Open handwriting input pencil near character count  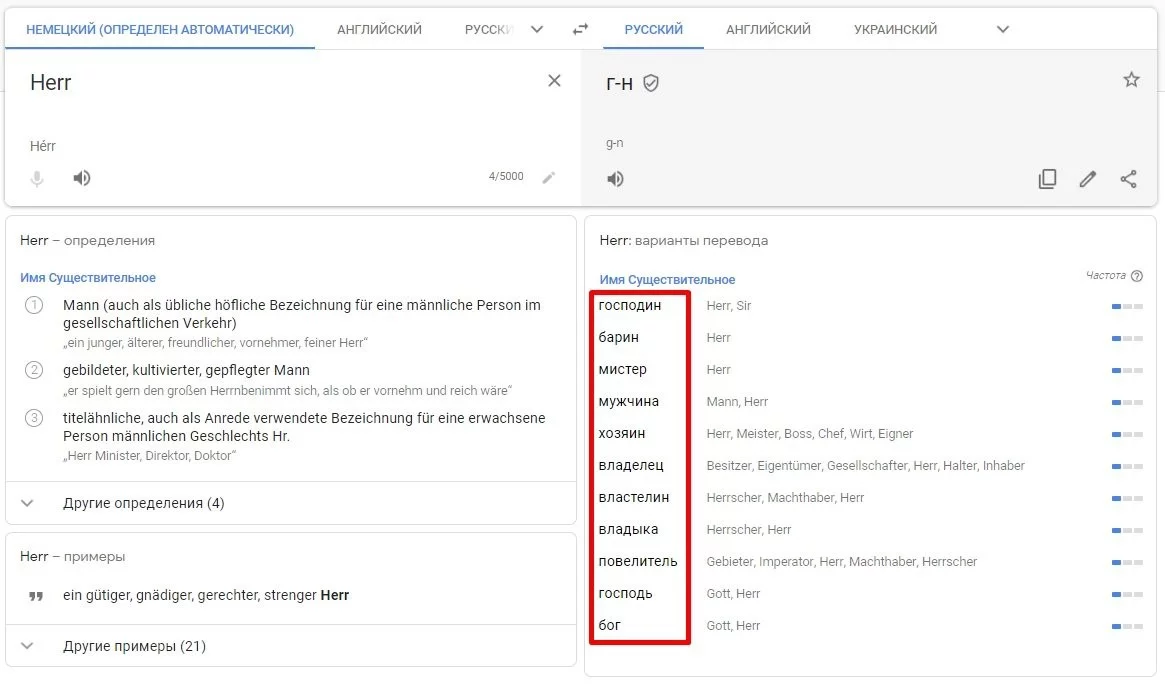click(x=548, y=177)
